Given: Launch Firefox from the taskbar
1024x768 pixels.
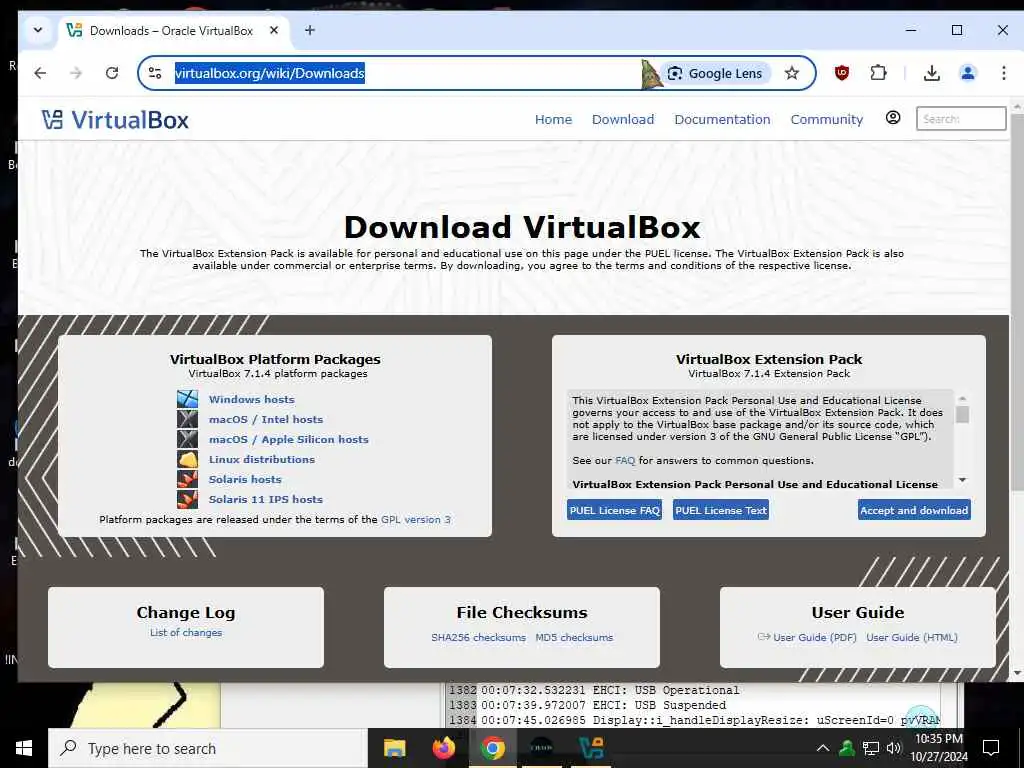Looking at the screenshot, I should (x=444, y=748).
